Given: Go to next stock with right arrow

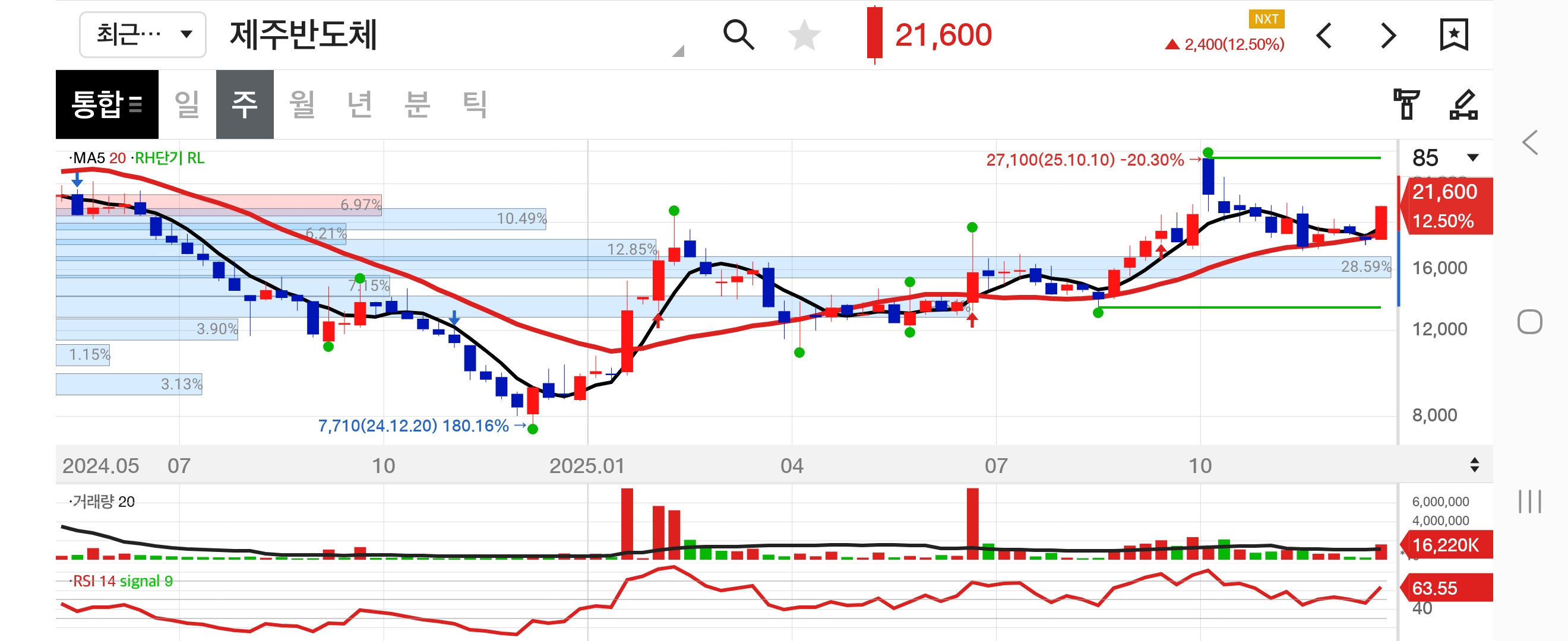Looking at the screenshot, I should tap(1389, 35).
